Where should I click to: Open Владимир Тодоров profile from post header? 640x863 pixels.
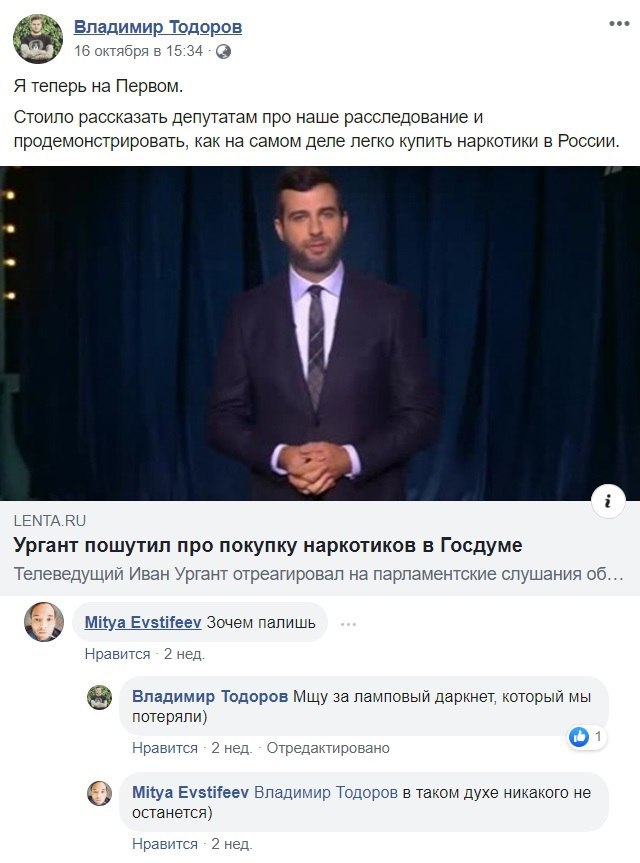coord(158,26)
